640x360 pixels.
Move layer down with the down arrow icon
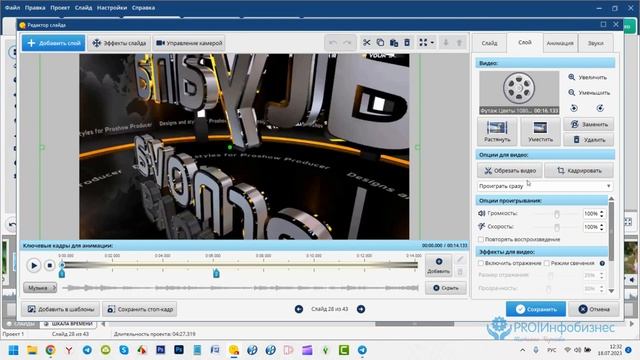(x=446, y=42)
